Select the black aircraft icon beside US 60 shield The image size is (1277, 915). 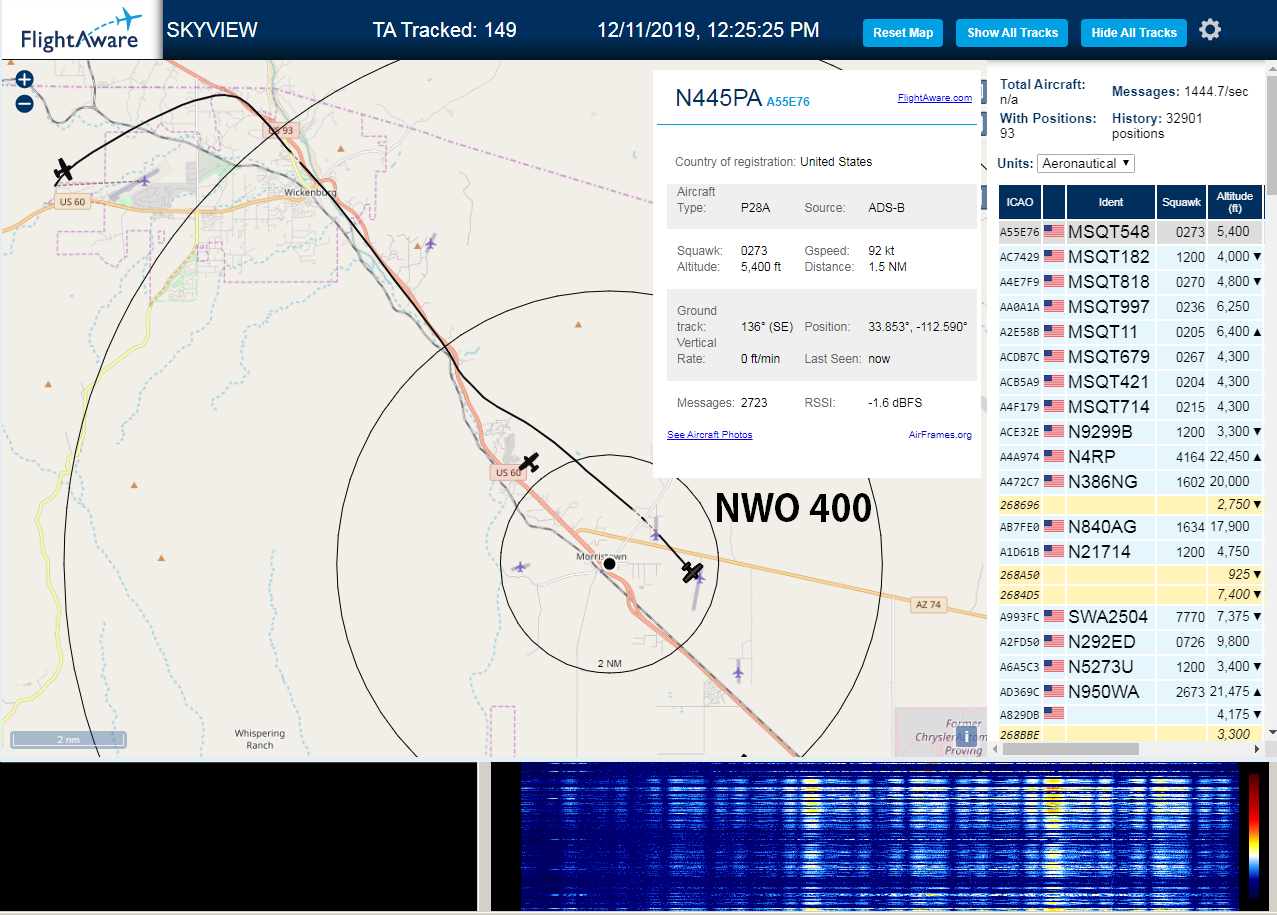[x=529, y=462]
